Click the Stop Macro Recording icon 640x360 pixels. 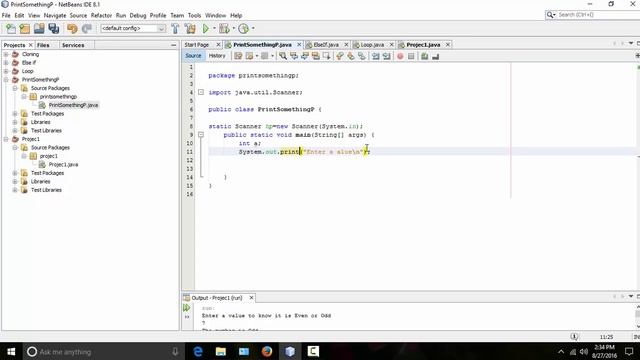(x=411, y=56)
